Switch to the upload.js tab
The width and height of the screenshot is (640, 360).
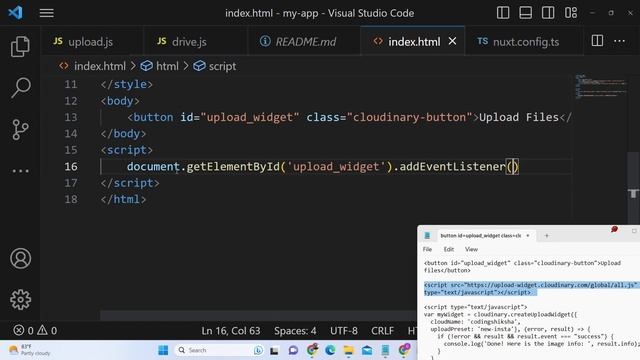click(x=92, y=41)
